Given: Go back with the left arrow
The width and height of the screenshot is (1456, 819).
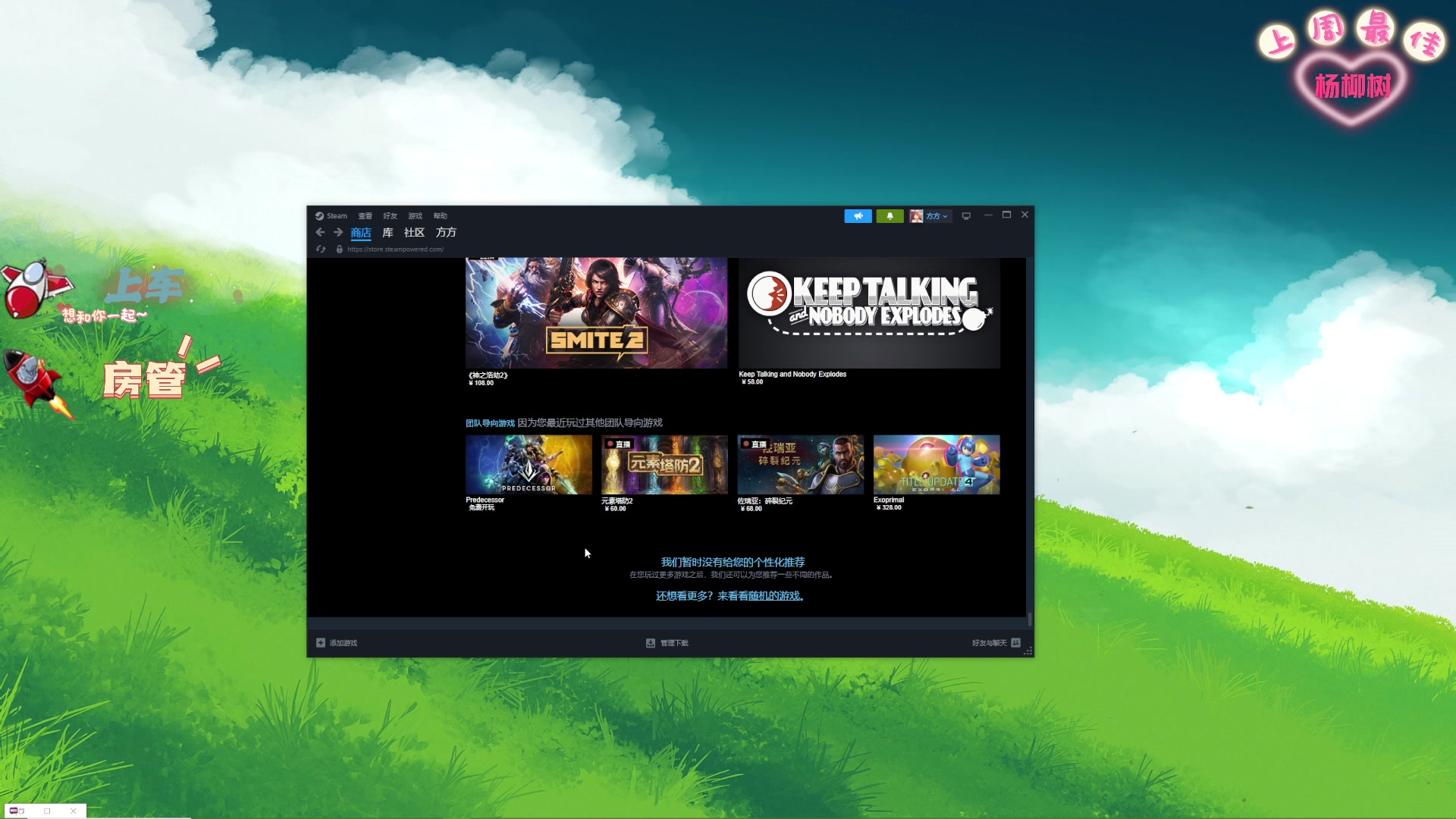Looking at the screenshot, I should click(320, 233).
